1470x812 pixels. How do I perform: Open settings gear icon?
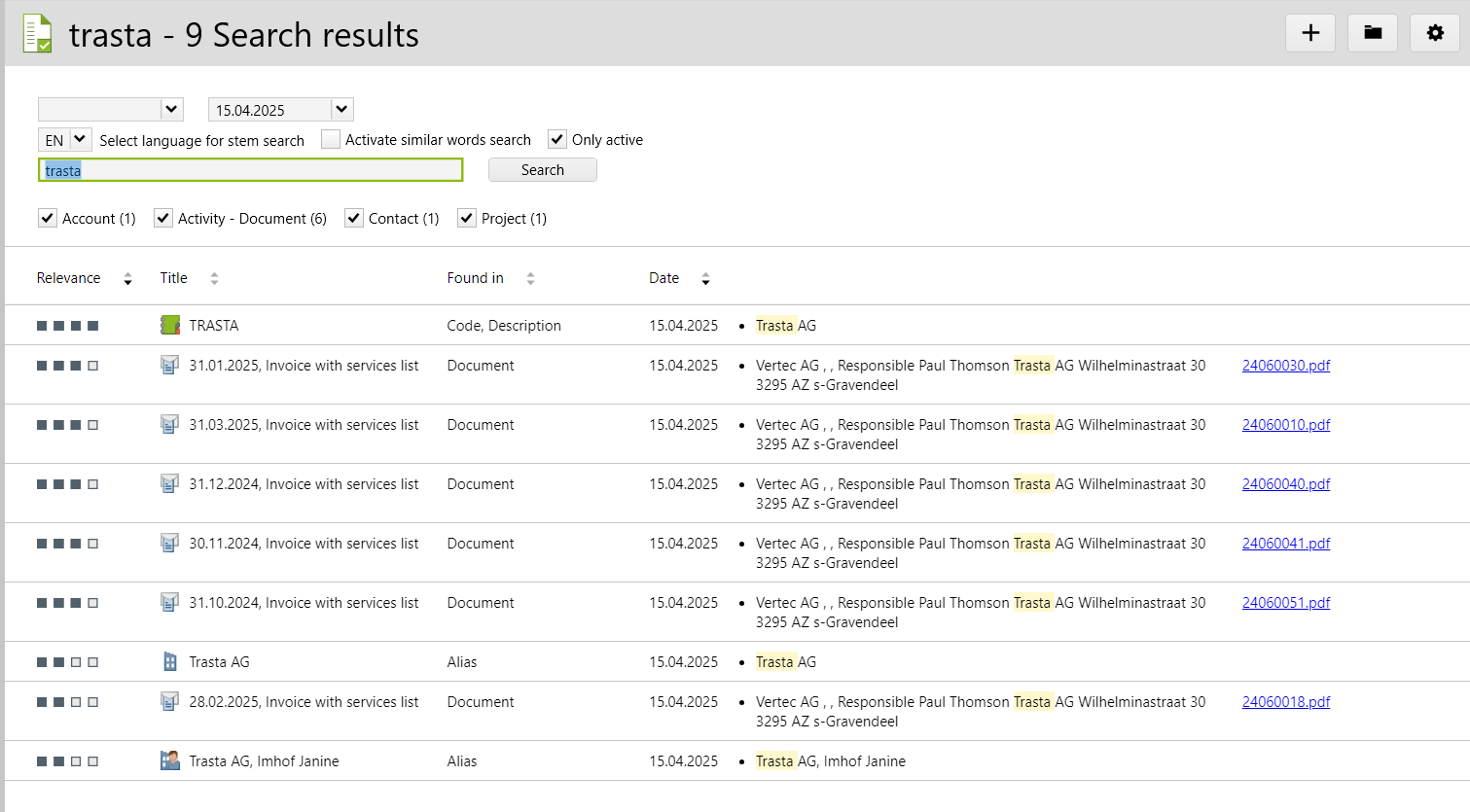pos(1434,33)
